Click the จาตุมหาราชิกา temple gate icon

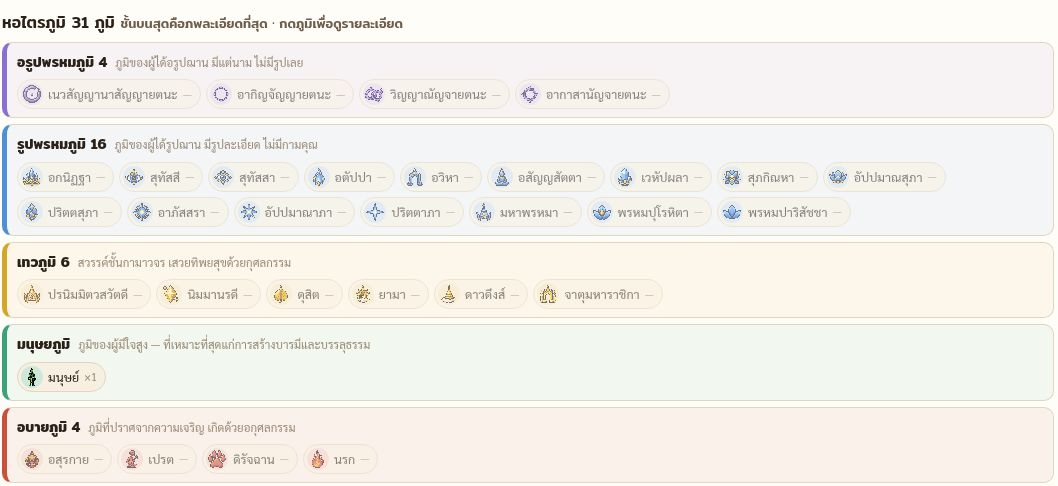click(x=548, y=294)
